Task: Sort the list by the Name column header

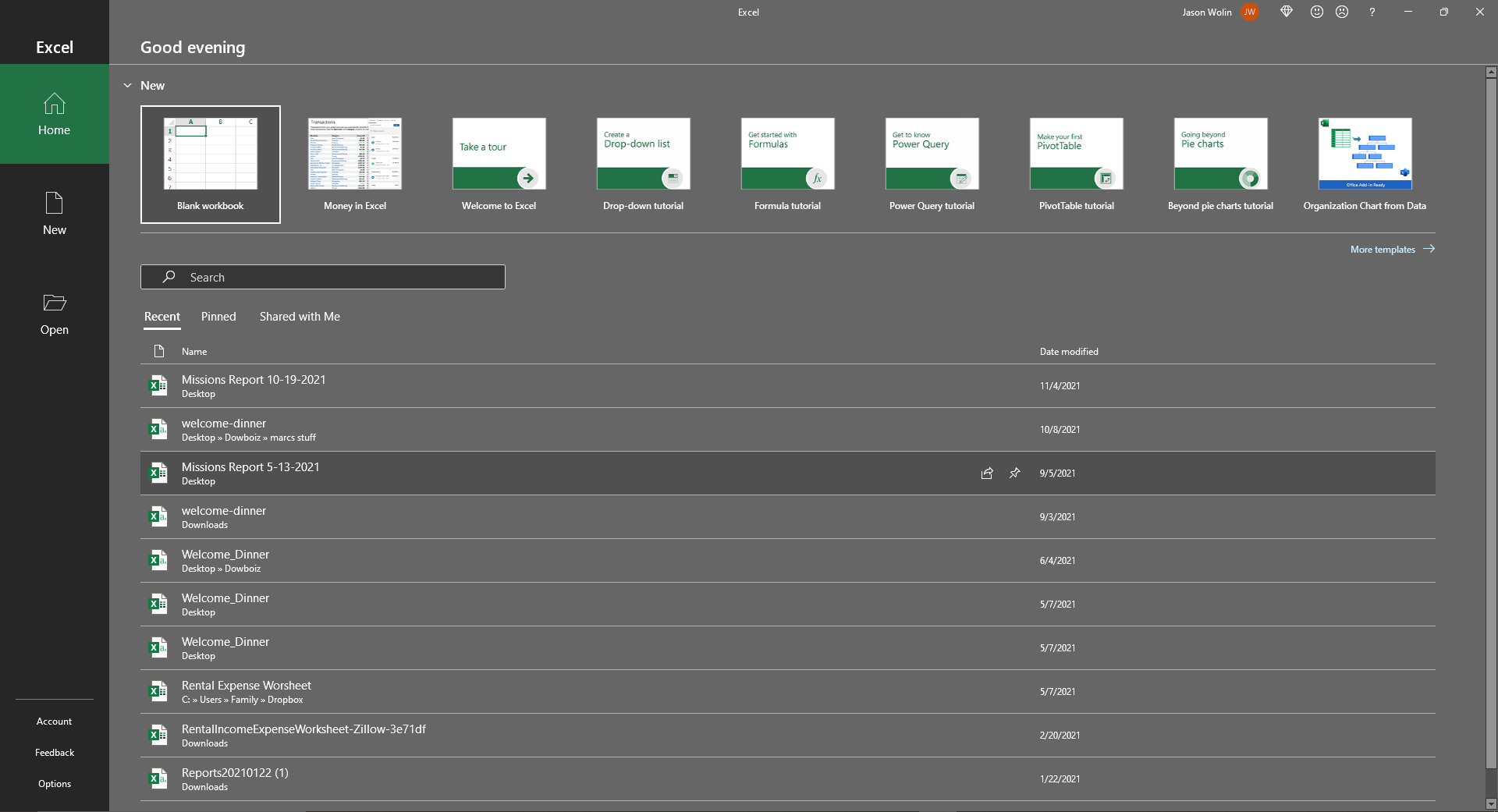Action: click(194, 352)
